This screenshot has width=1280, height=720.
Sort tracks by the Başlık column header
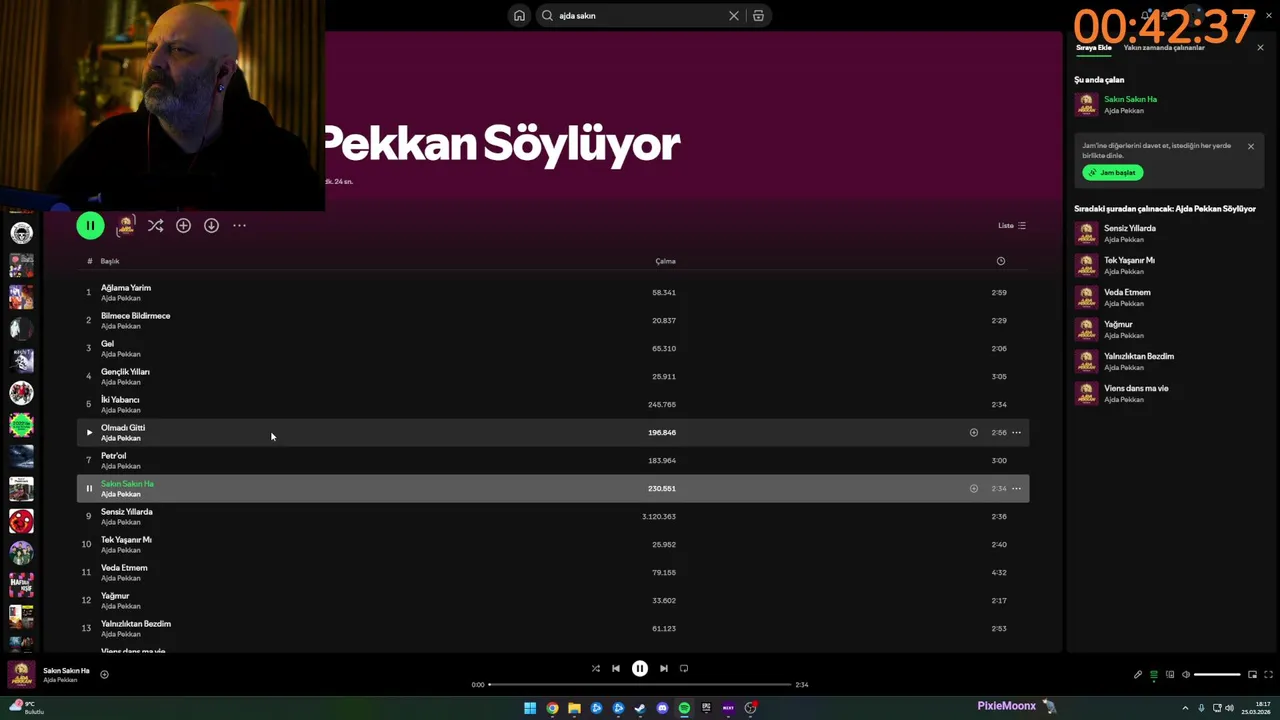(110, 261)
